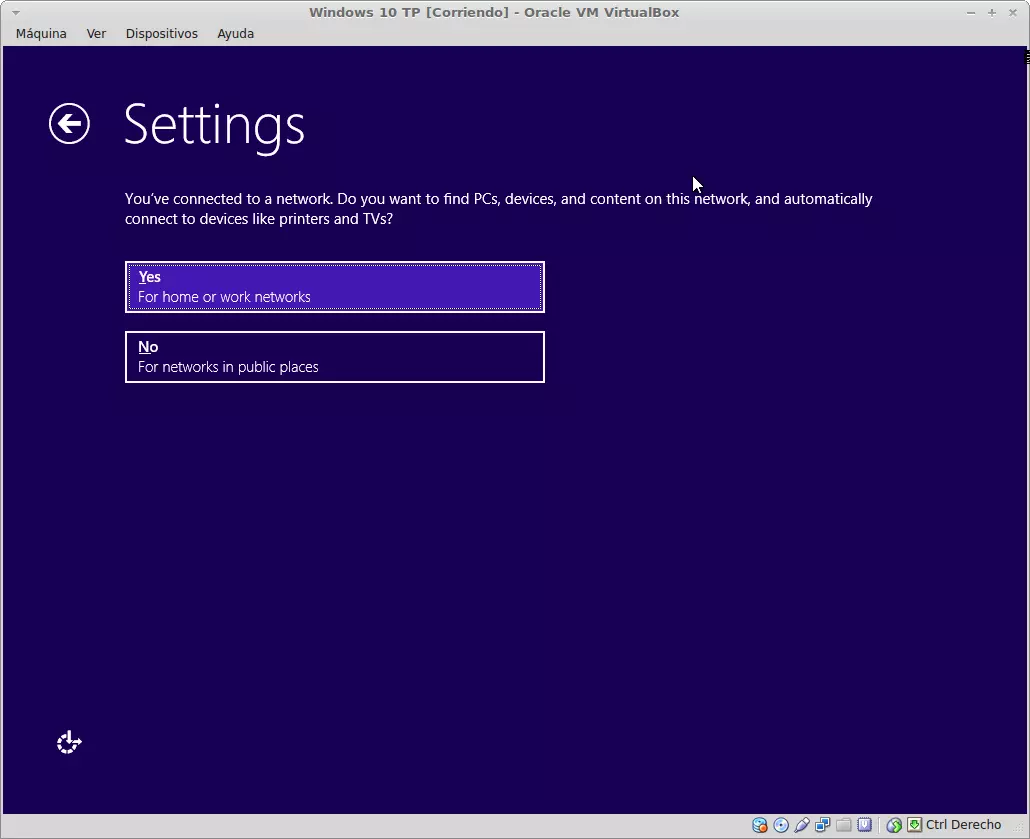
Task: Open the Dispositivos menu
Action: (x=161, y=33)
